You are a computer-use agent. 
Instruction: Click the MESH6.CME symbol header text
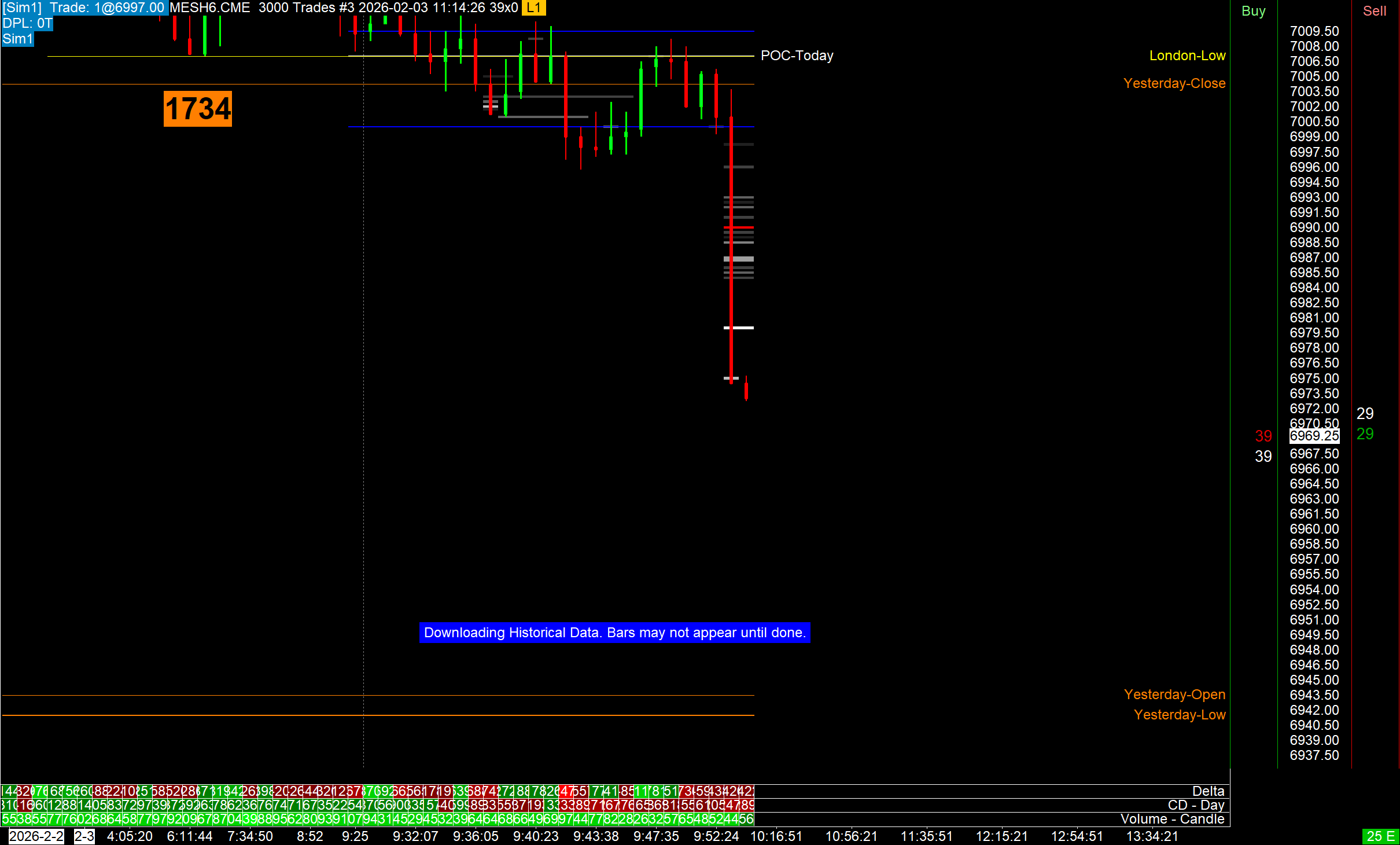coord(210,8)
